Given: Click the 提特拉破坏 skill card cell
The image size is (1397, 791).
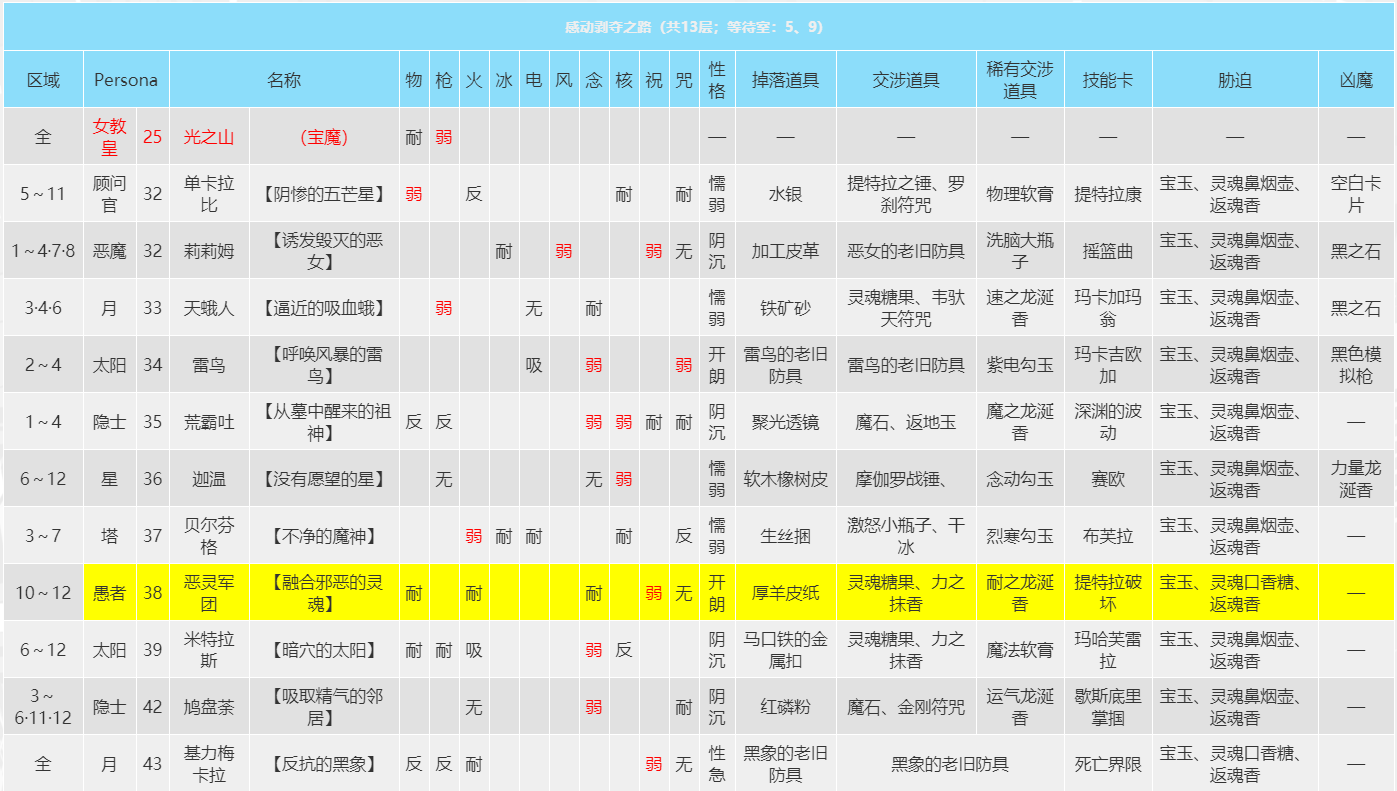Looking at the screenshot, I should 1108,593.
